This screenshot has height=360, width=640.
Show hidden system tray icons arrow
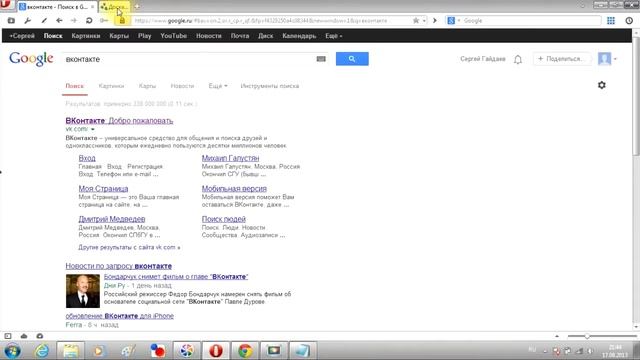(545, 351)
